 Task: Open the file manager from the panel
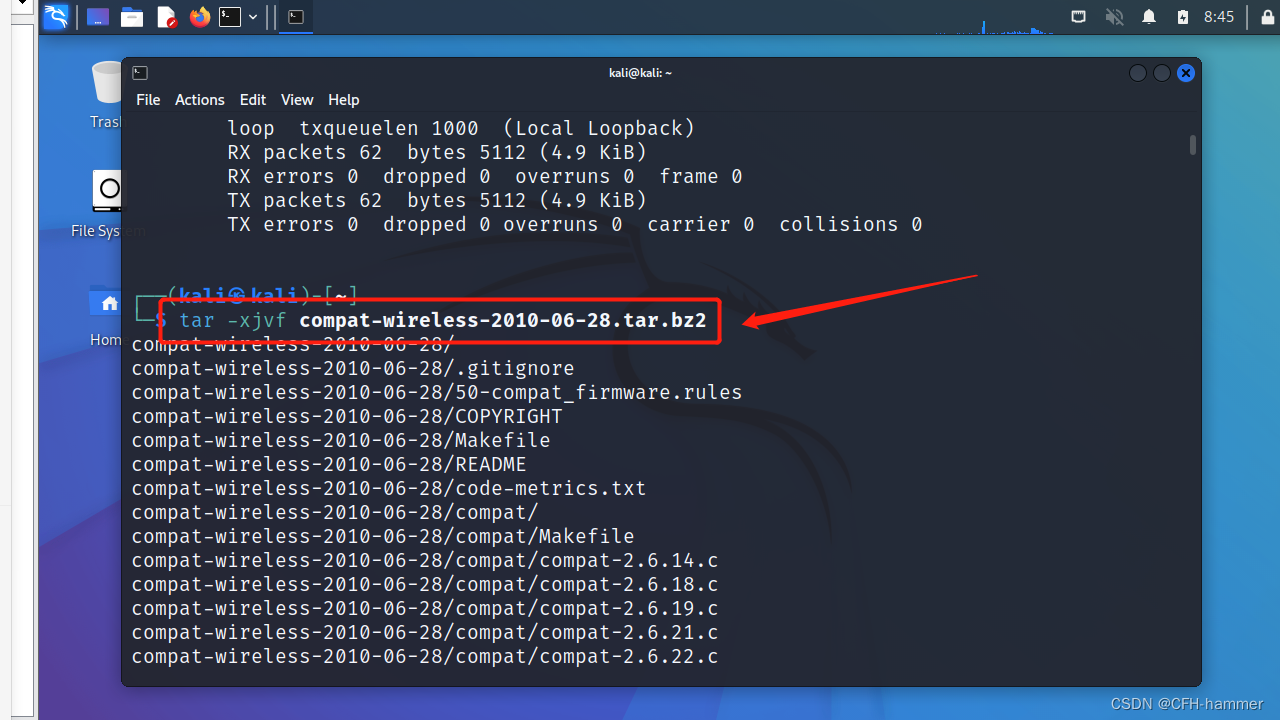coord(131,17)
